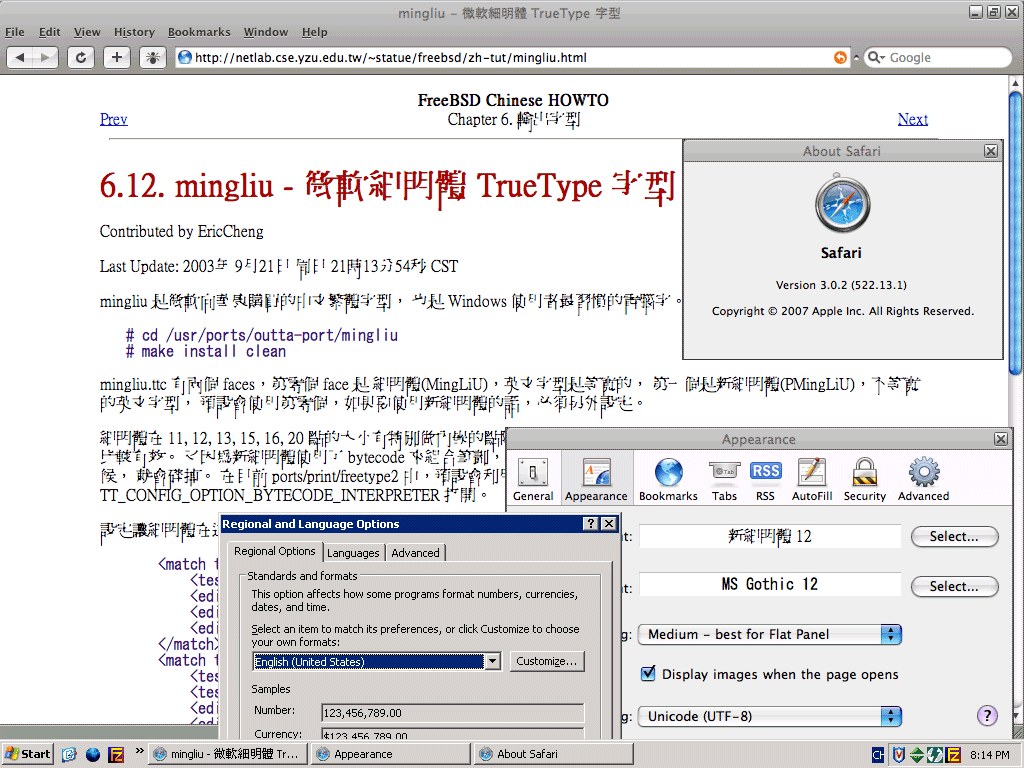Reload the current page
The height and width of the screenshot is (768, 1024).
click(81, 57)
